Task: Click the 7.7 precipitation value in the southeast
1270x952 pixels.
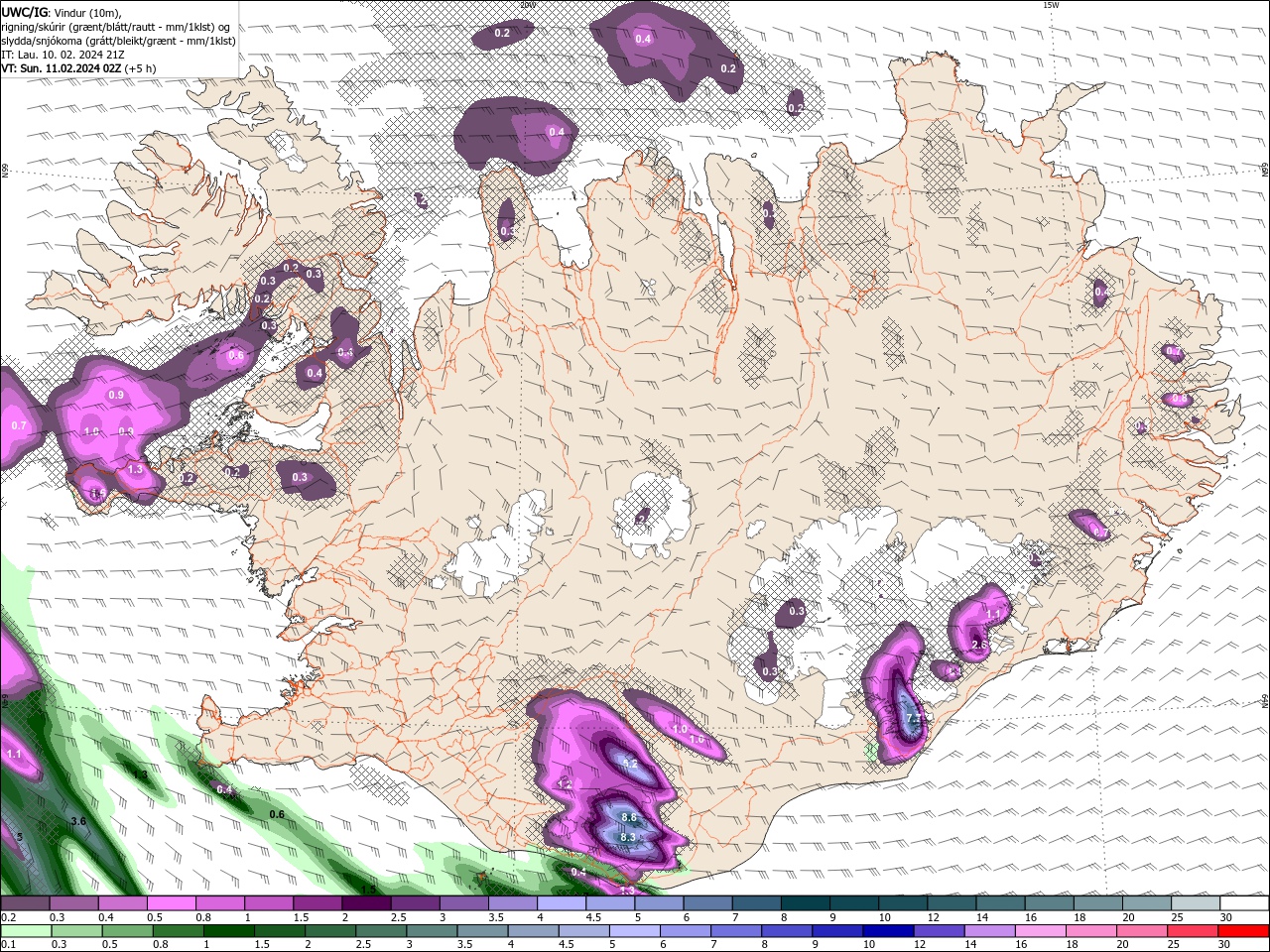Action: point(915,718)
